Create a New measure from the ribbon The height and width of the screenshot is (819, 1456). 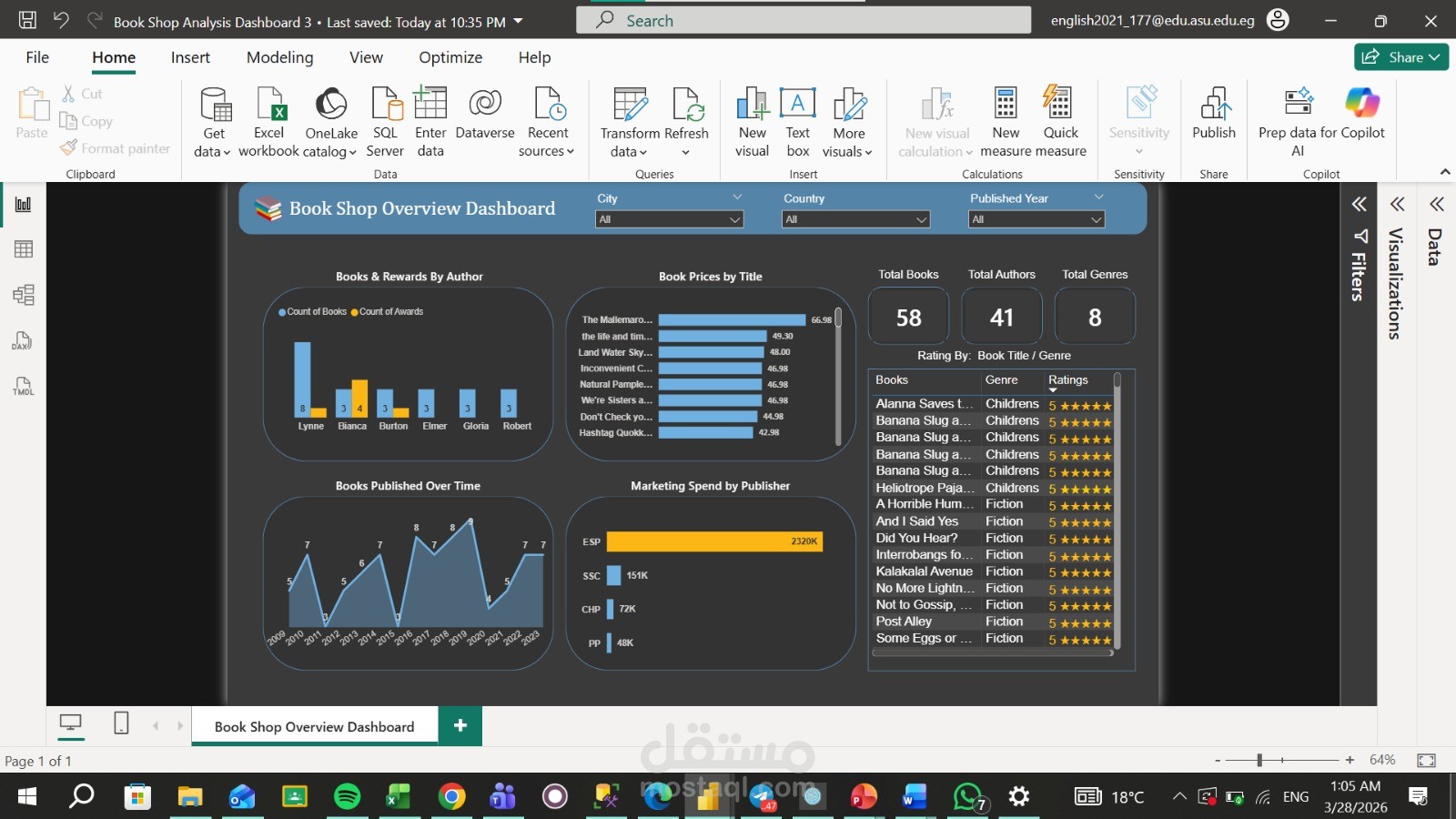[1005, 120]
